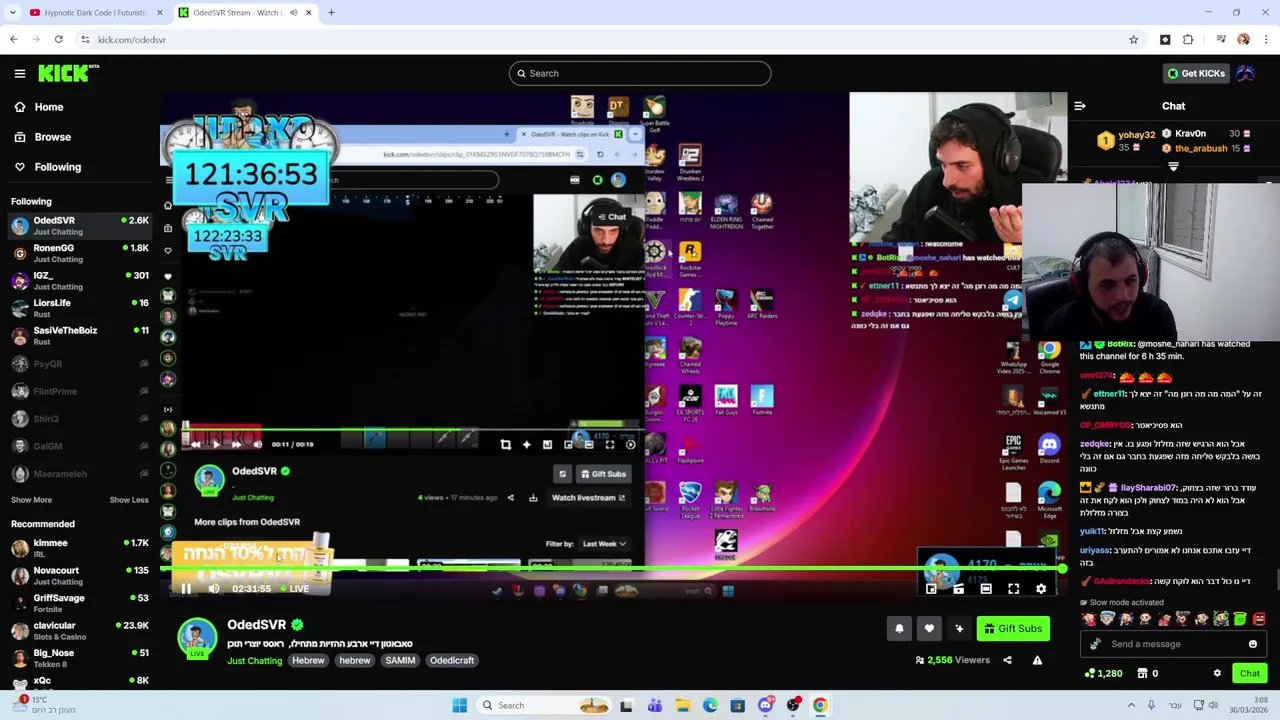Show hidden system tray icons
Image resolution: width=1280 pixels, height=720 pixels.
1131,706
